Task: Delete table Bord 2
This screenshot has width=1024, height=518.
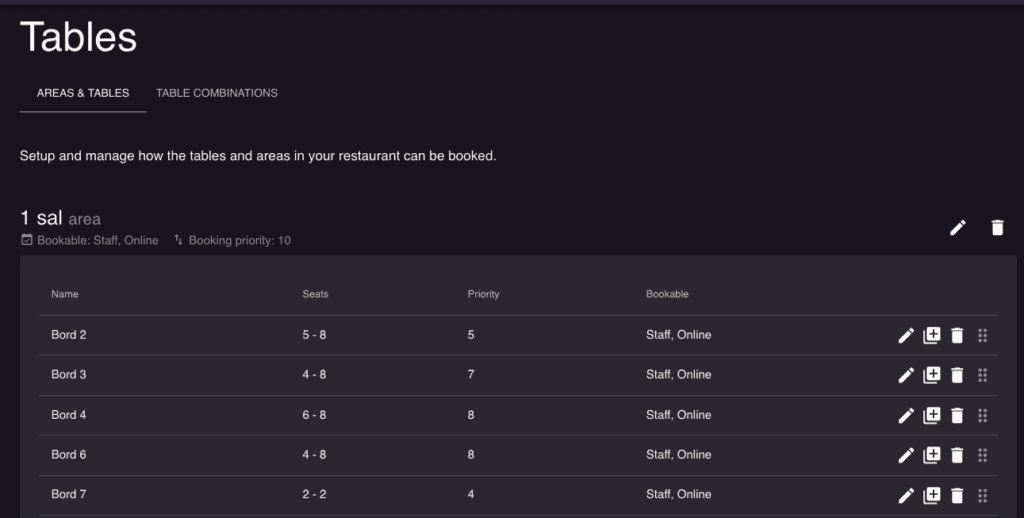Action: 957,335
